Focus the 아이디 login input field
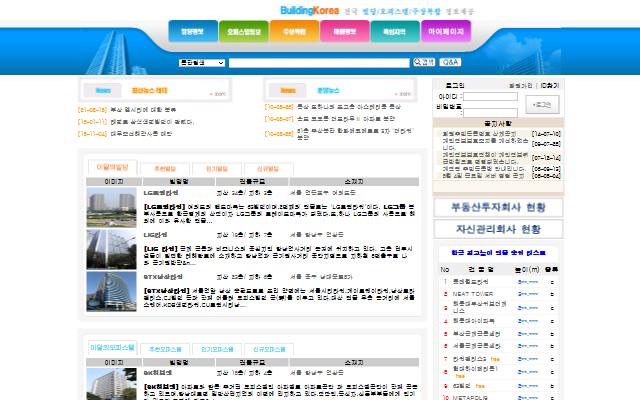Image resolution: width=640 pixels, height=400 pixels. point(490,96)
